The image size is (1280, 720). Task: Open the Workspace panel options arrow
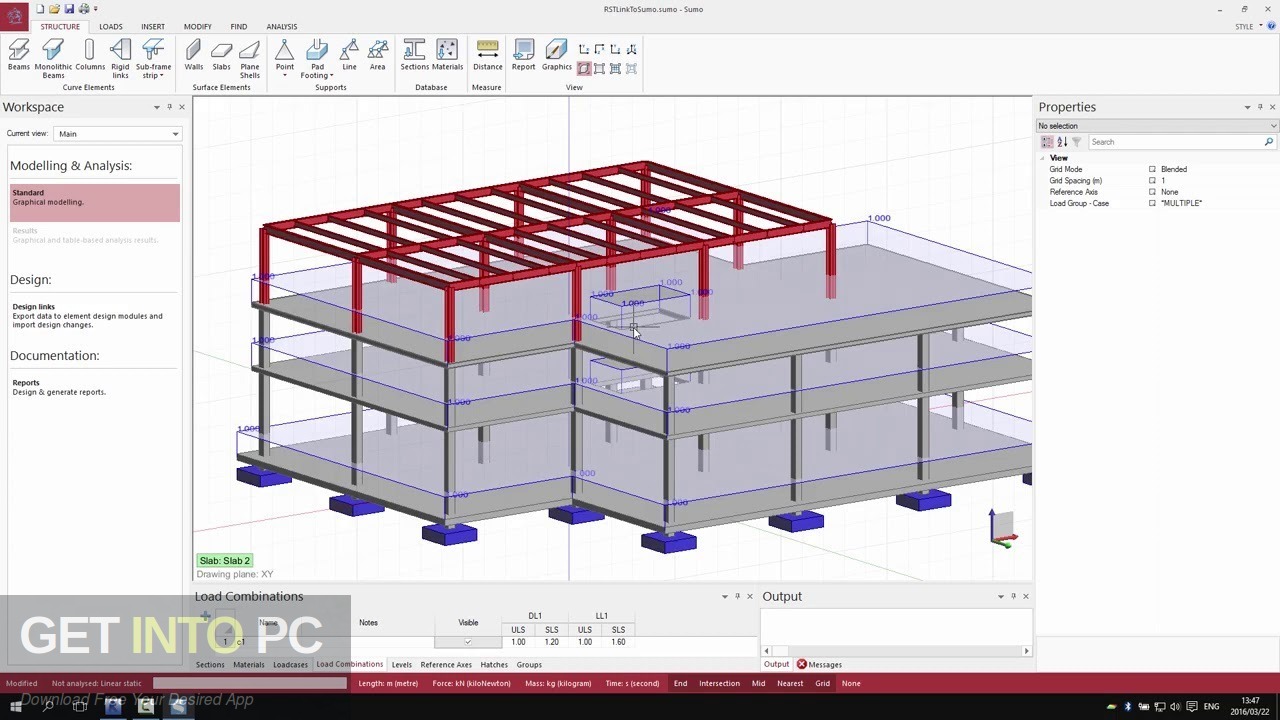click(x=156, y=107)
